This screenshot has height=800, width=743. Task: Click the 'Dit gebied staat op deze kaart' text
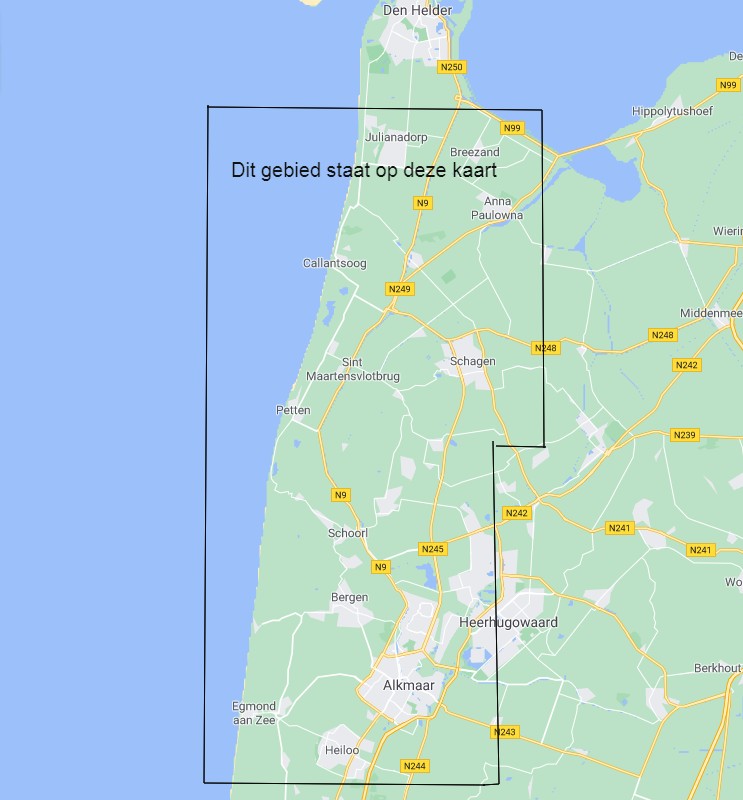pyautogui.click(x=364, y=171)
